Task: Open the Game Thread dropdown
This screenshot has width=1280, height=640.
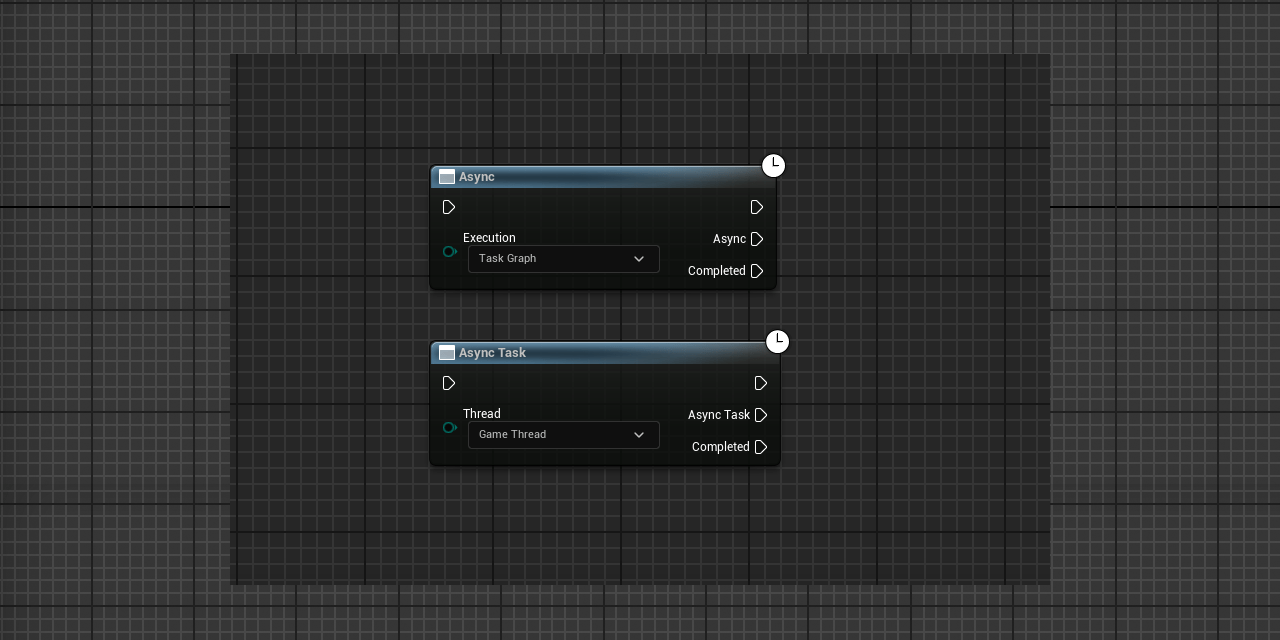Action: (x=564, y=435)
